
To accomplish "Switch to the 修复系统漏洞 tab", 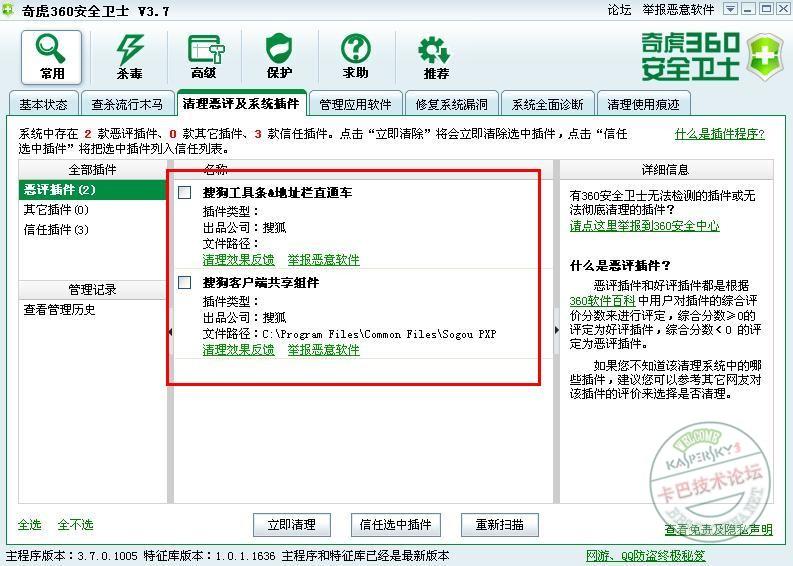I will (452, 104).
